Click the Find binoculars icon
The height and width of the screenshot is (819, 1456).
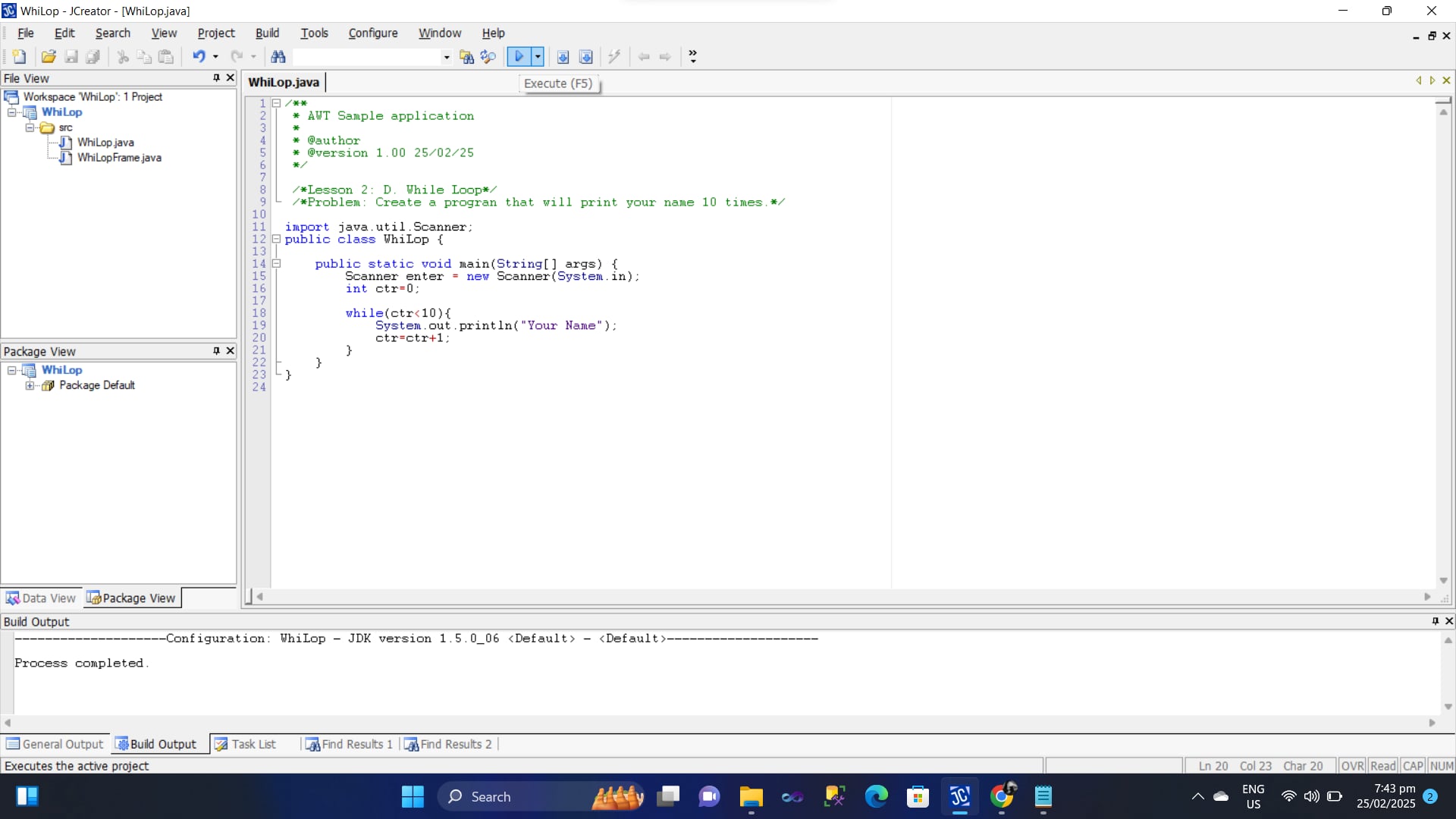[278, 57]
